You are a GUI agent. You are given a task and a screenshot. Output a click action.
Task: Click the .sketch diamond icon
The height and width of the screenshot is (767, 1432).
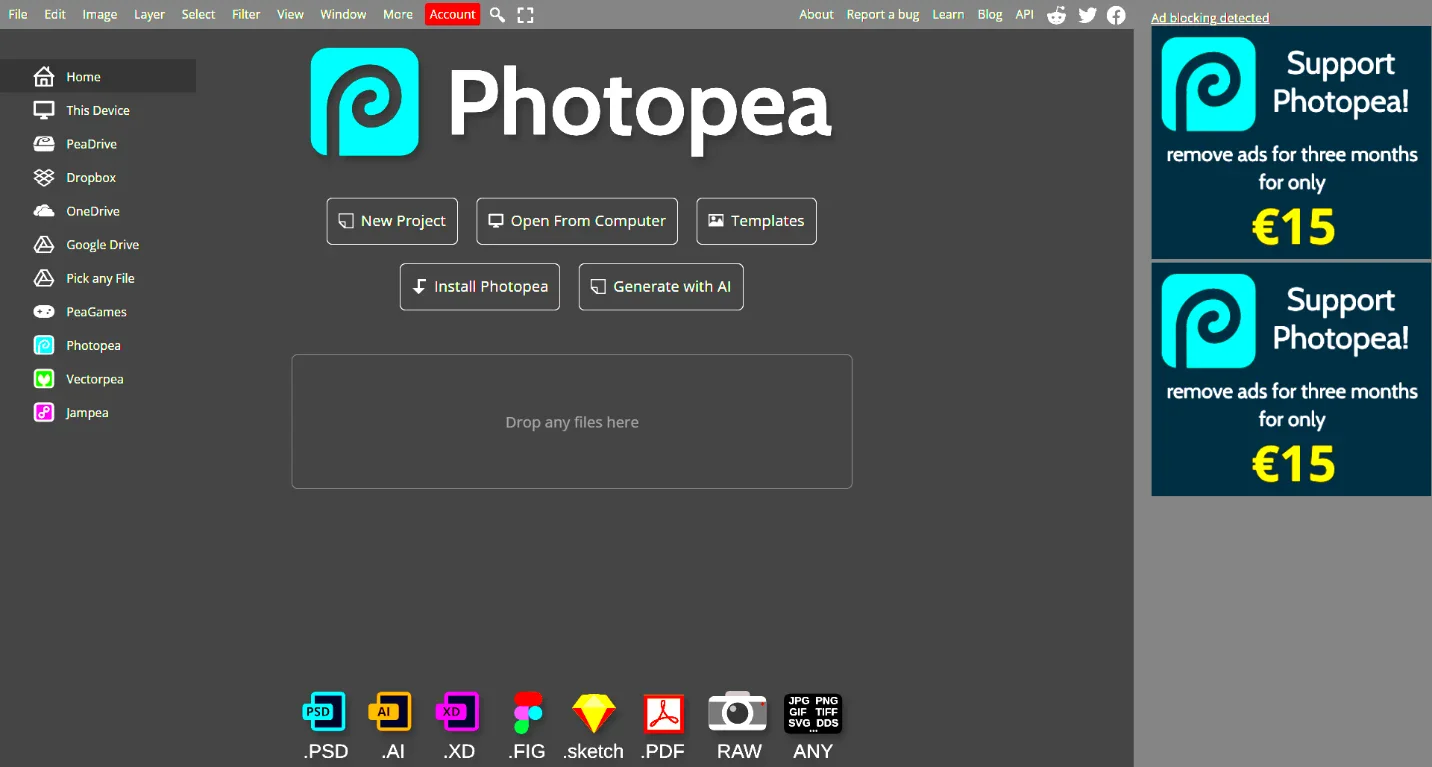coord(594,713)
